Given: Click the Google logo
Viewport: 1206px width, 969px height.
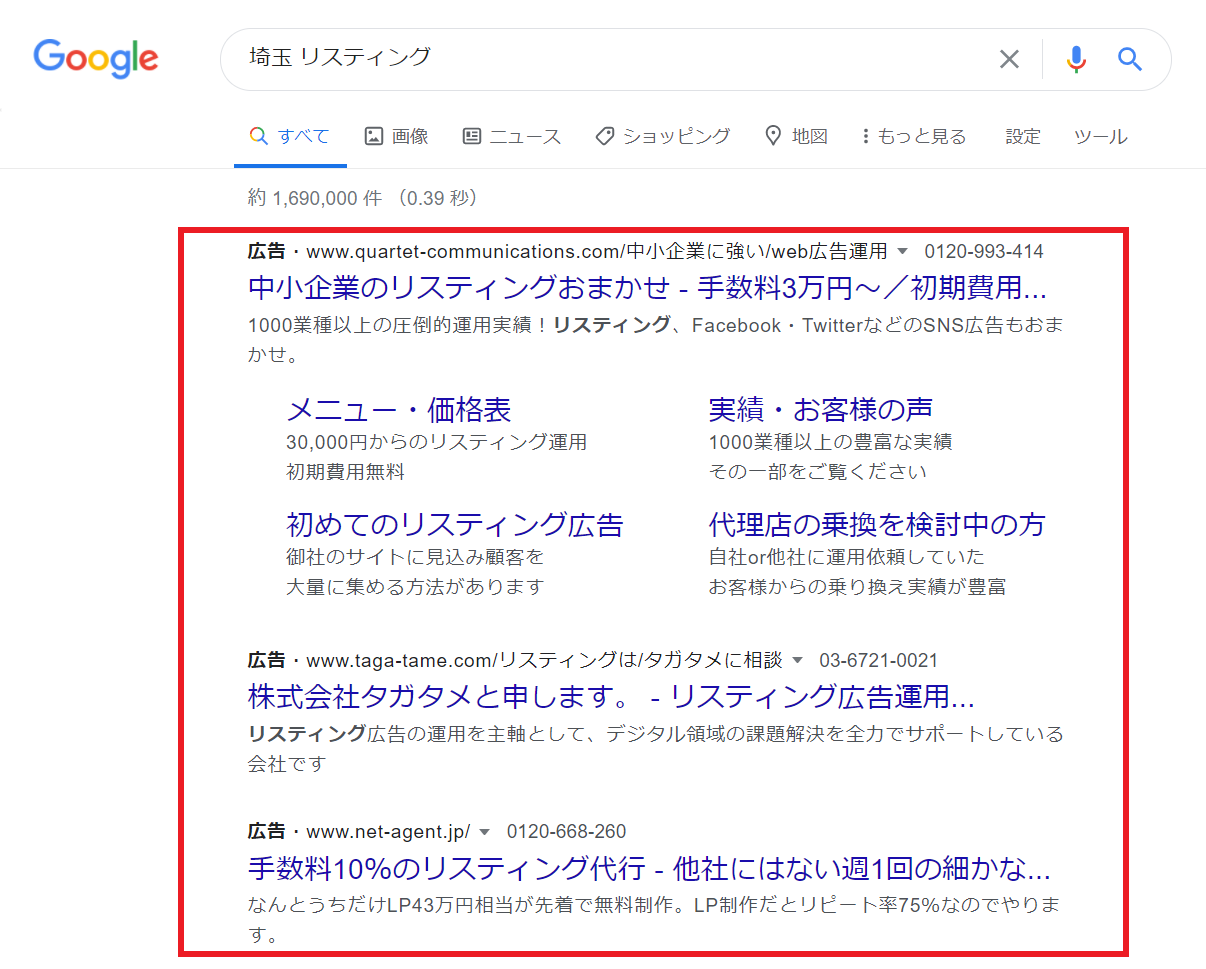Looking at the screenshot, I should 96,58.
